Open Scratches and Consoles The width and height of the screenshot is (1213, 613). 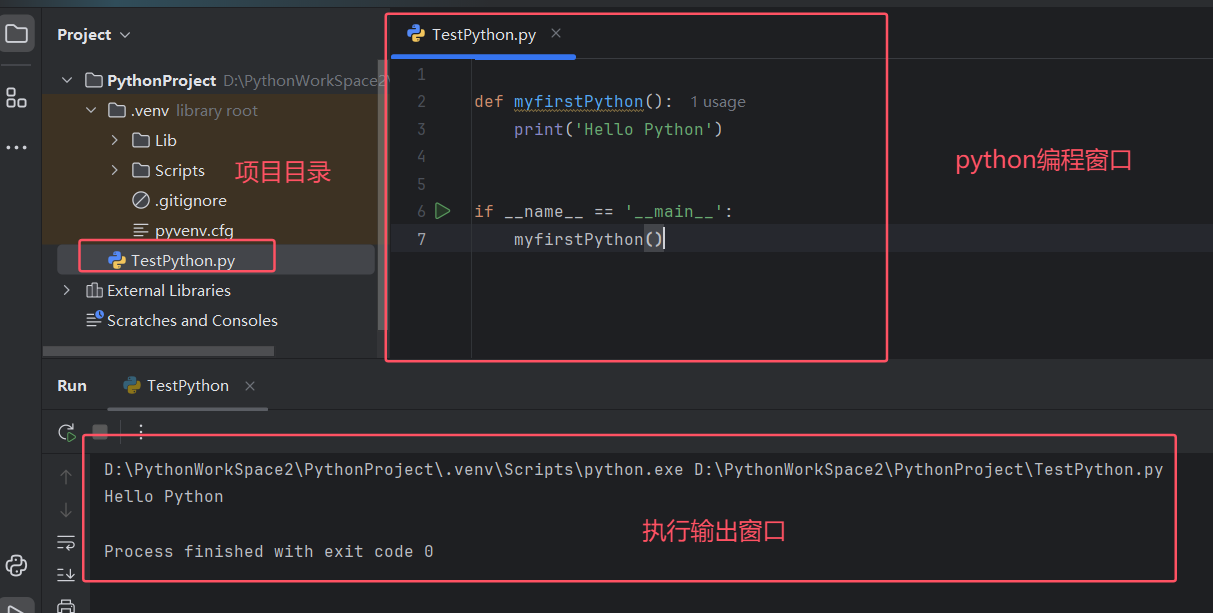coord(190,320)
